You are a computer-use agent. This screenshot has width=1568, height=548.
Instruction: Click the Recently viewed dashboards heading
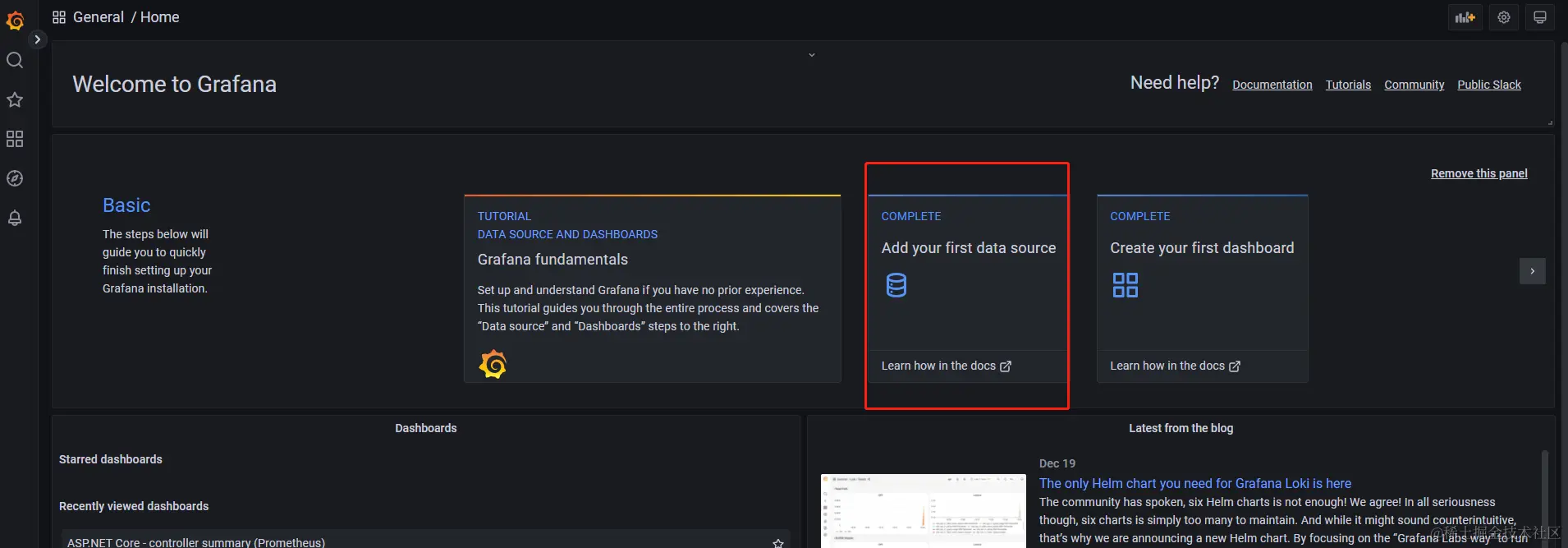coord(134,506)
